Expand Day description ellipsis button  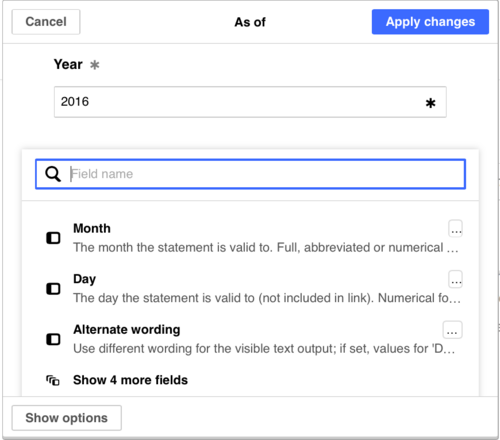pos(455,279)
